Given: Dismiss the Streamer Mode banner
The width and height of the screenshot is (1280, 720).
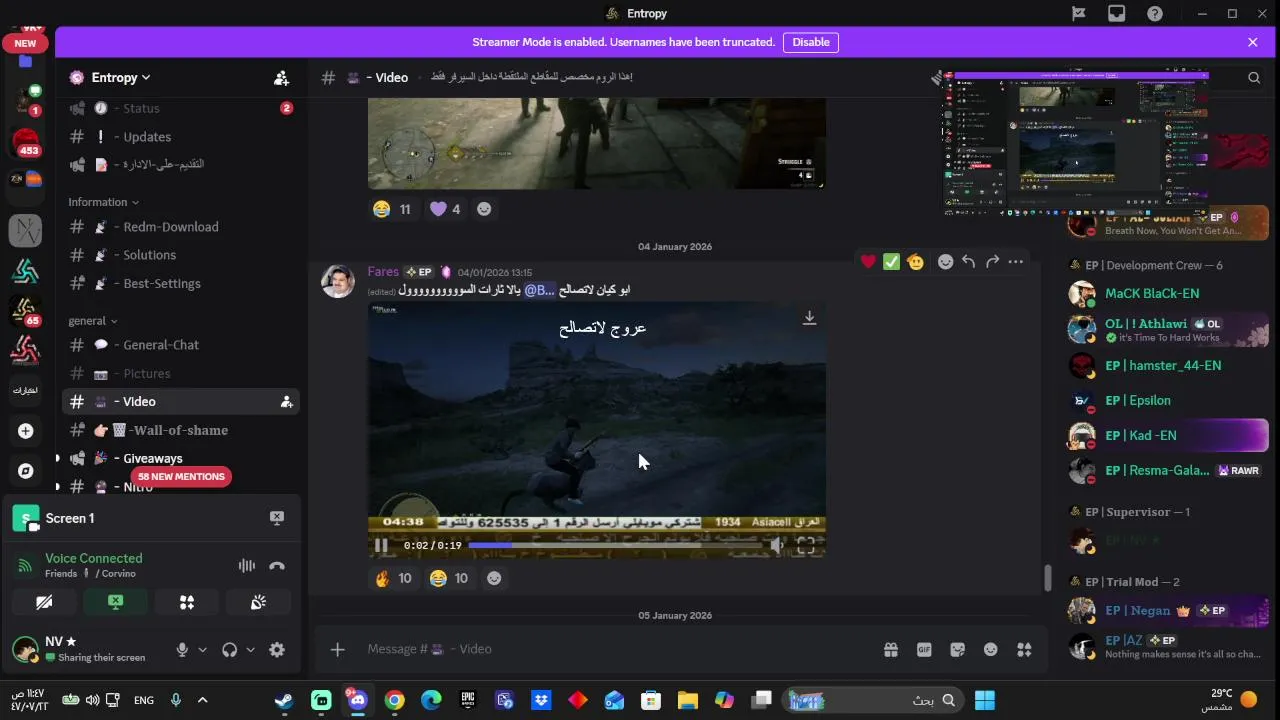Looking at the screenshot, I should 1252,42.
